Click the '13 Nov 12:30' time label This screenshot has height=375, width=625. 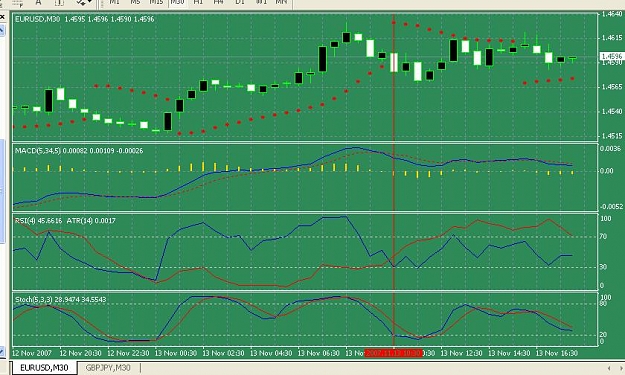pos(462,353)
